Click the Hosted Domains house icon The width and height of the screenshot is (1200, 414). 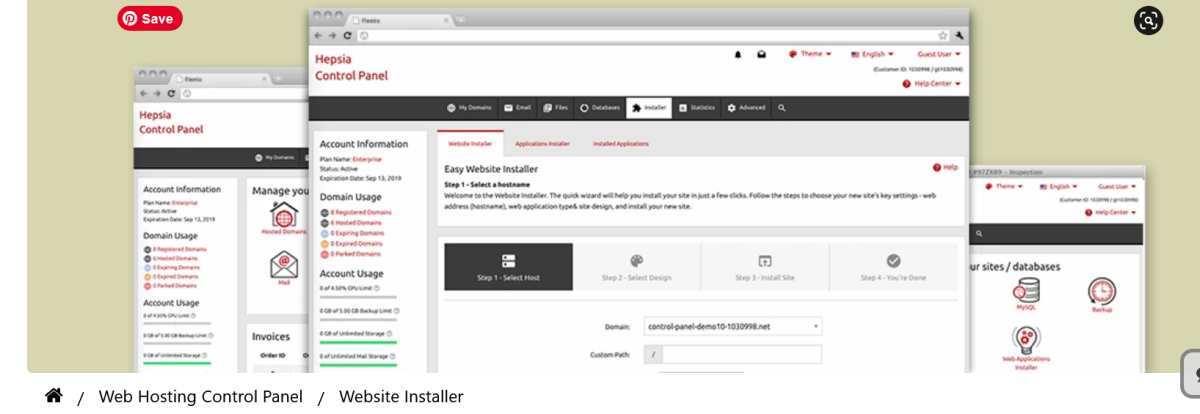tap(284, 216)
